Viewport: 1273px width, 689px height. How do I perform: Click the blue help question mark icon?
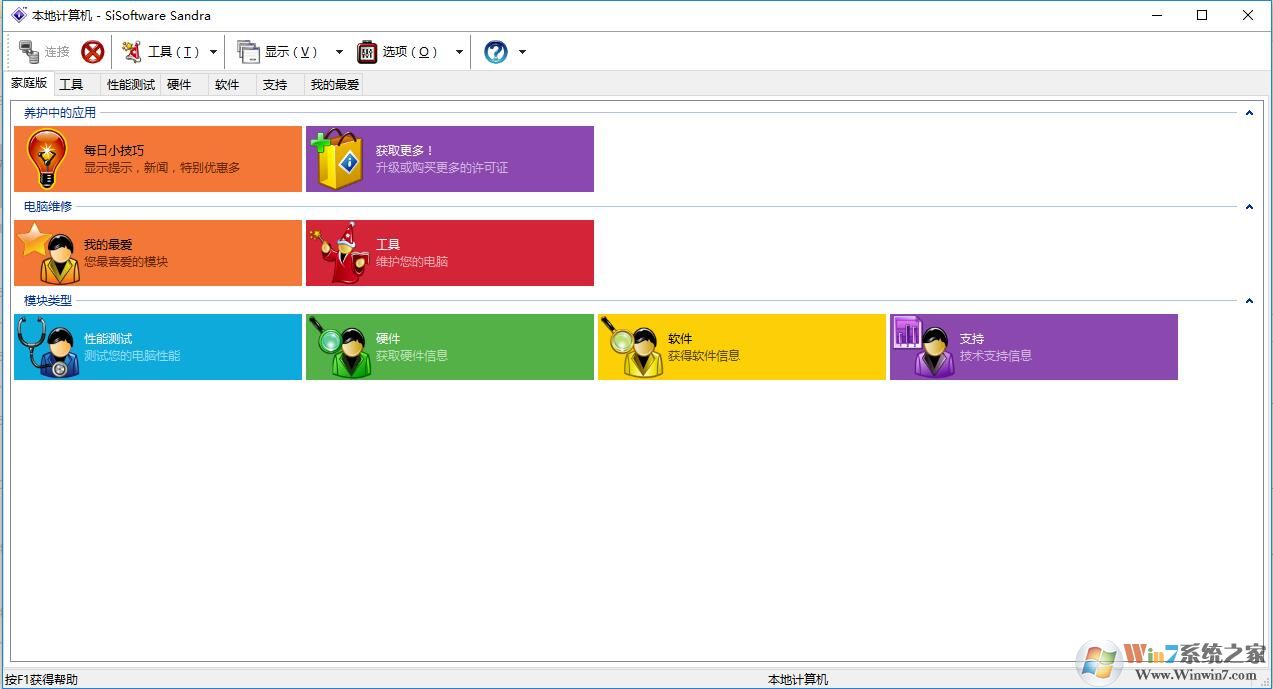(x=496, y=51)
